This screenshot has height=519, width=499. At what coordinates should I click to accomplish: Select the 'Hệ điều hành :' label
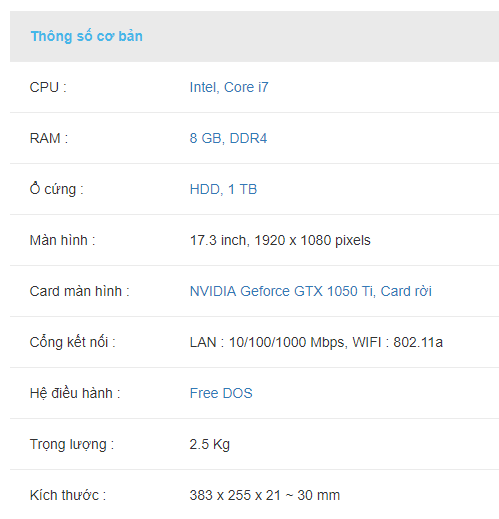coord(75,393)
